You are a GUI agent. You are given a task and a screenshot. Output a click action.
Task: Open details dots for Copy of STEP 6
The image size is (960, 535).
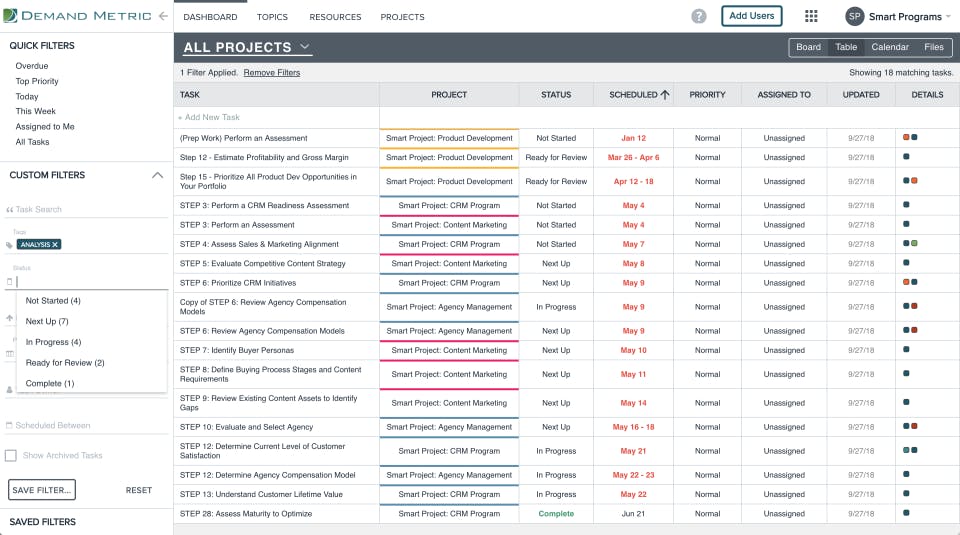pyautogui.click(x=910, y=306)
